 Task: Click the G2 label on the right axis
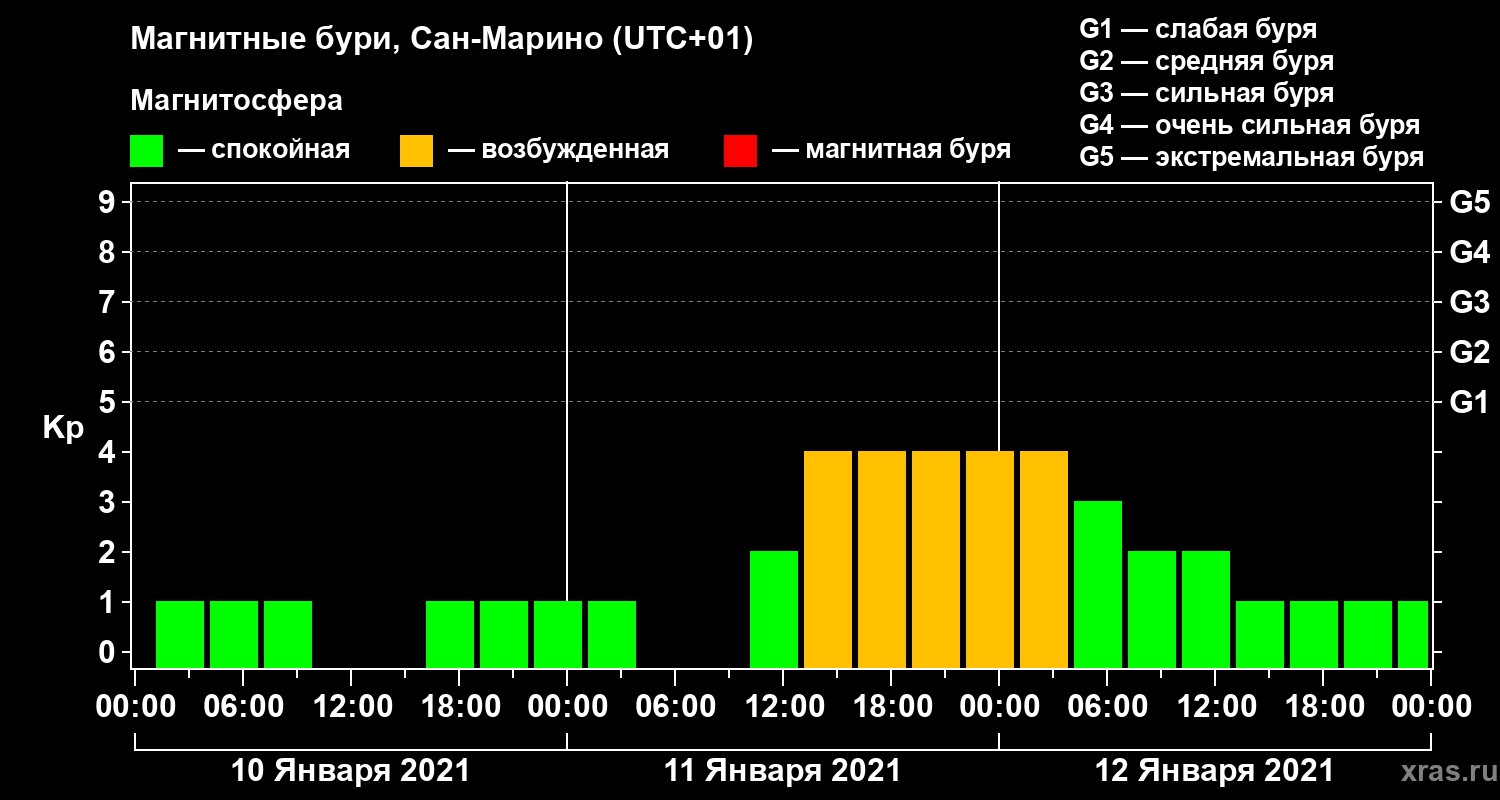pos(1469,352)
